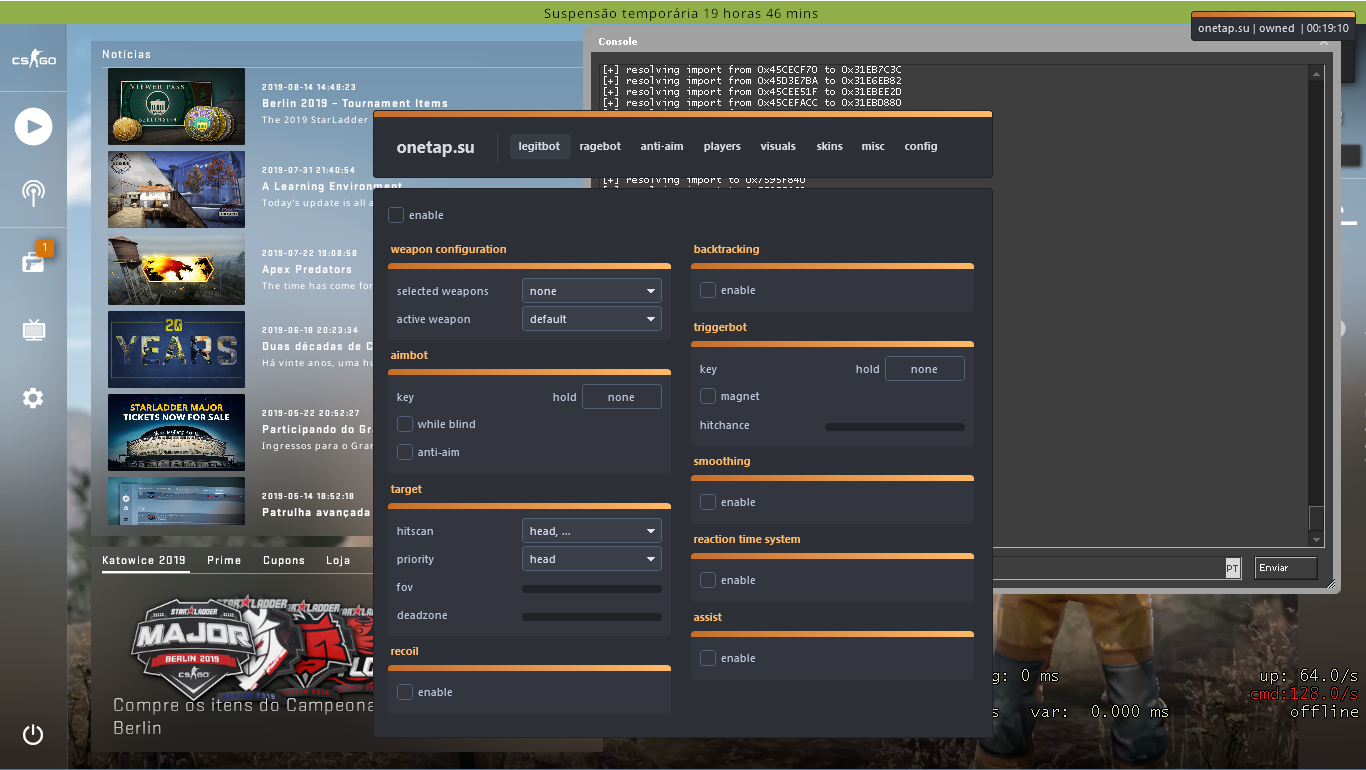Click Suspensão temporária banner
The height and width of the screenshot is (770, 1366).
[682, 13]
